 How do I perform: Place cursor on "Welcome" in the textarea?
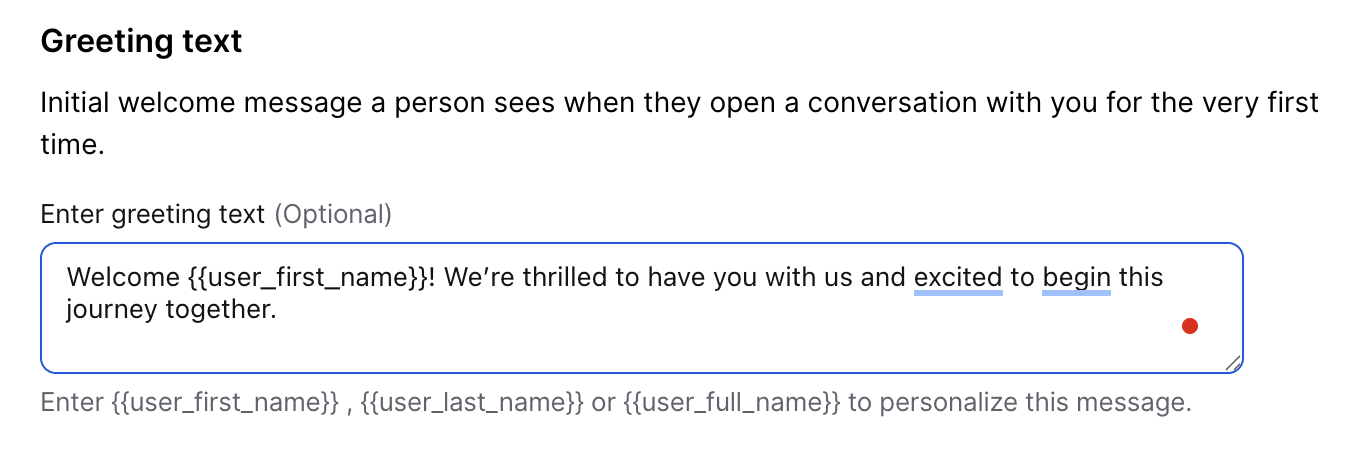point(123,277)
